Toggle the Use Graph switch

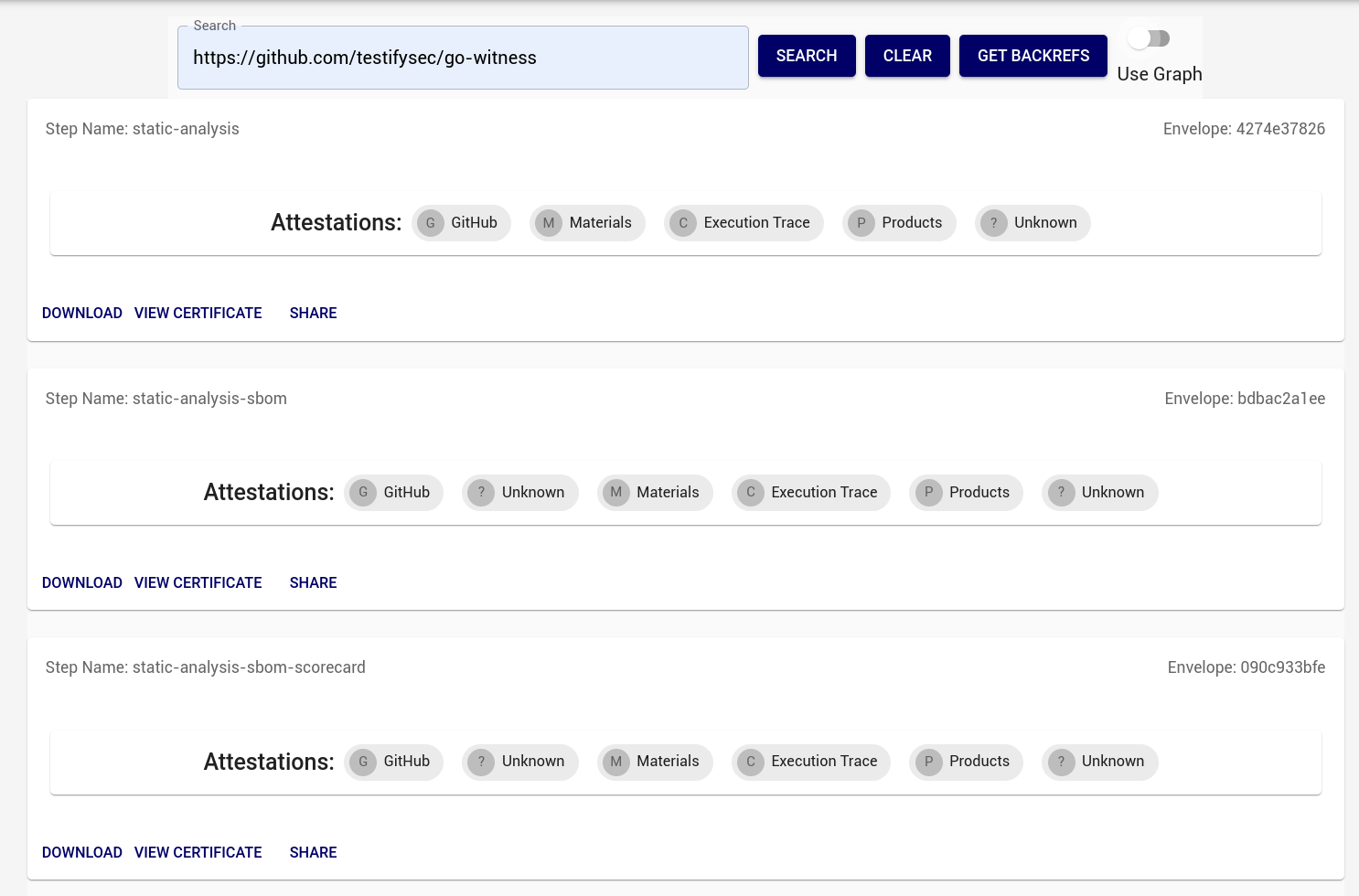point(1149,38)
